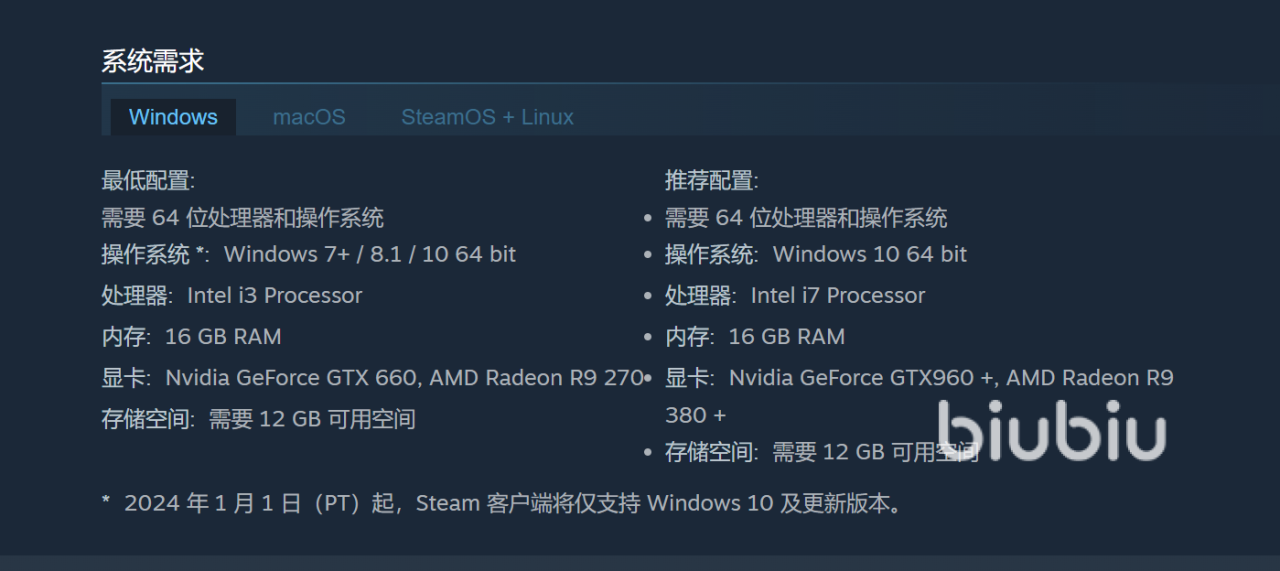Click the 推荐配置 label

coord(712,181)
